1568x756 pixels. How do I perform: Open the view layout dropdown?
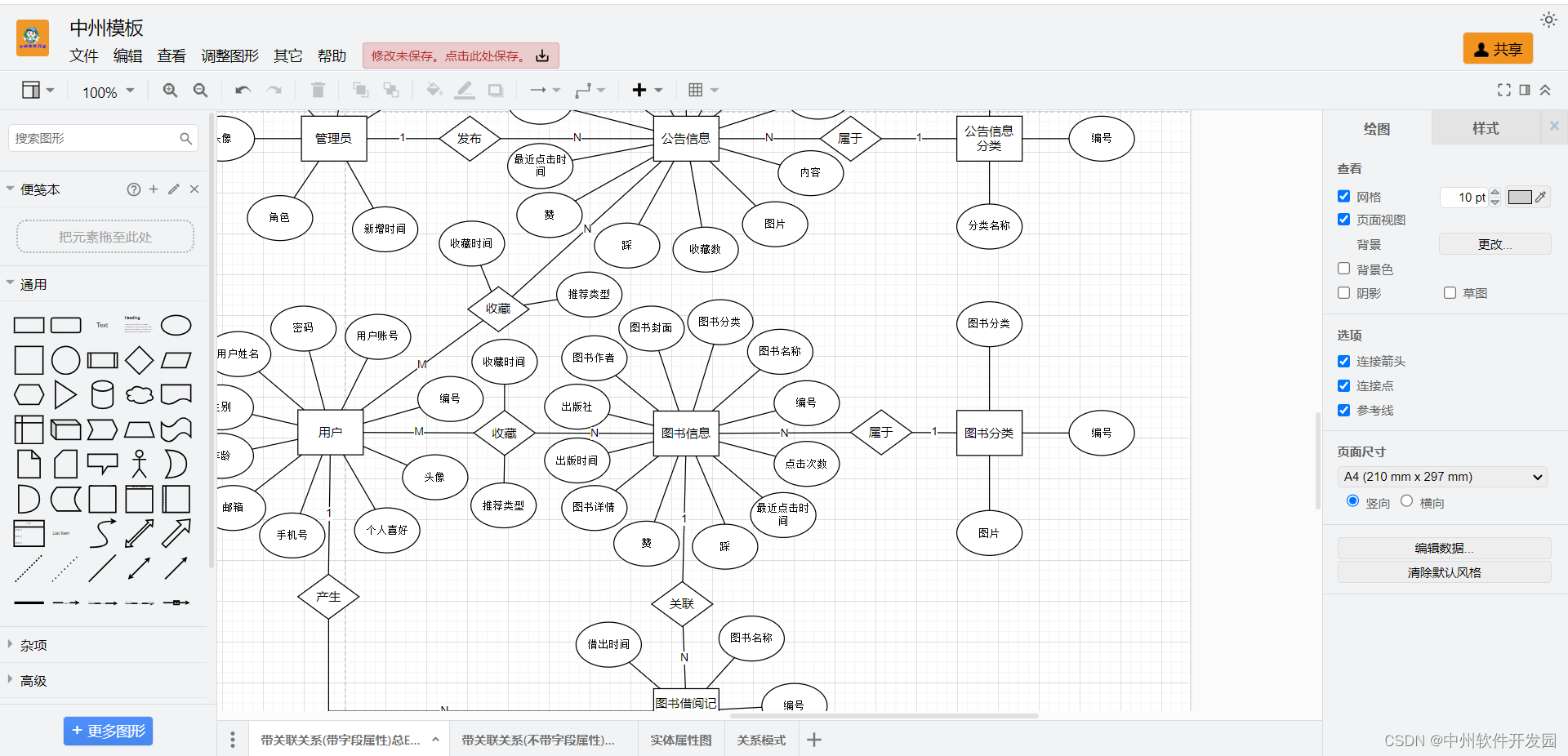(38, 91)
